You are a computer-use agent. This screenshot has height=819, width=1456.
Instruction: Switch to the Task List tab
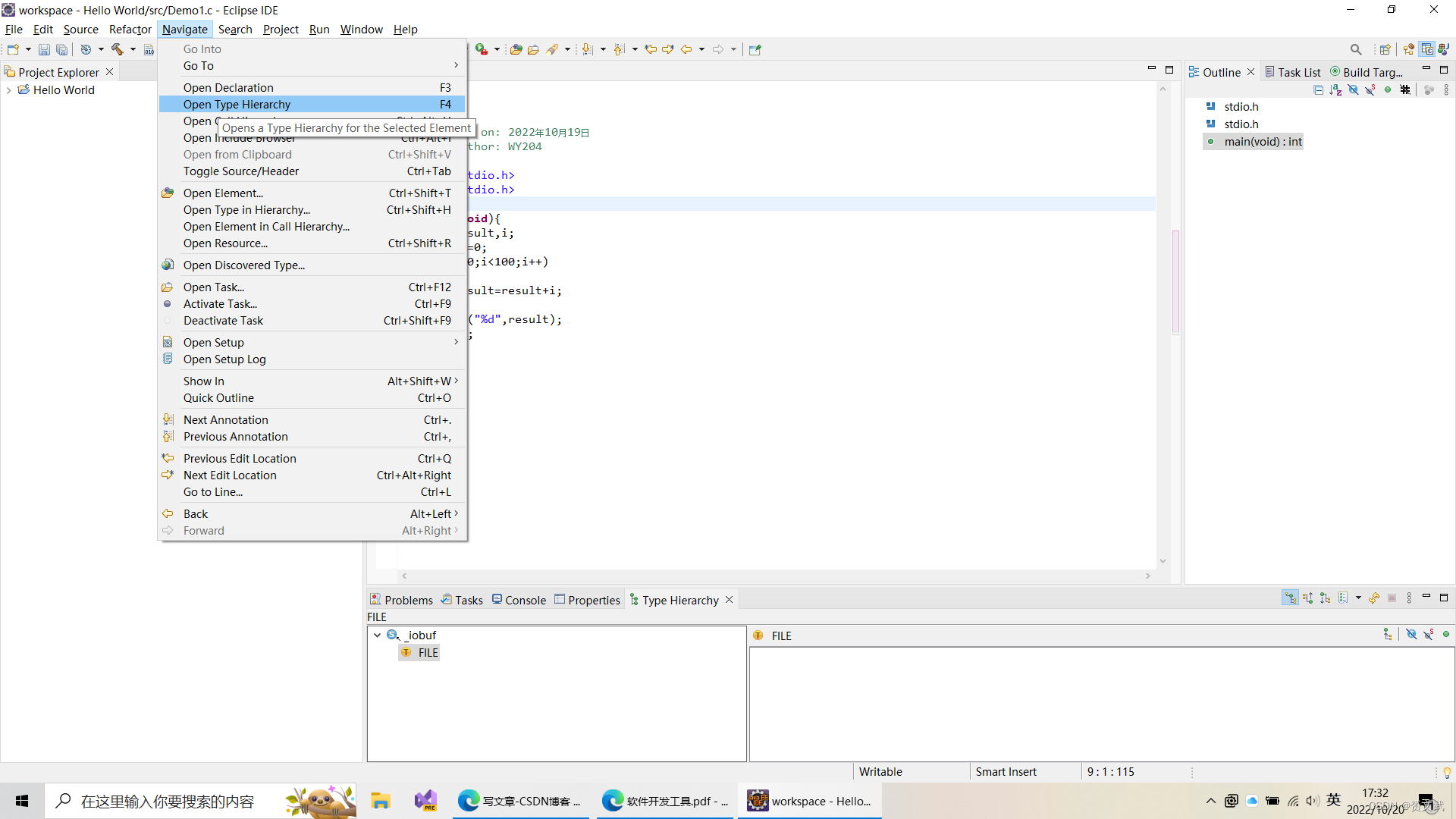tap(1293, 72)
